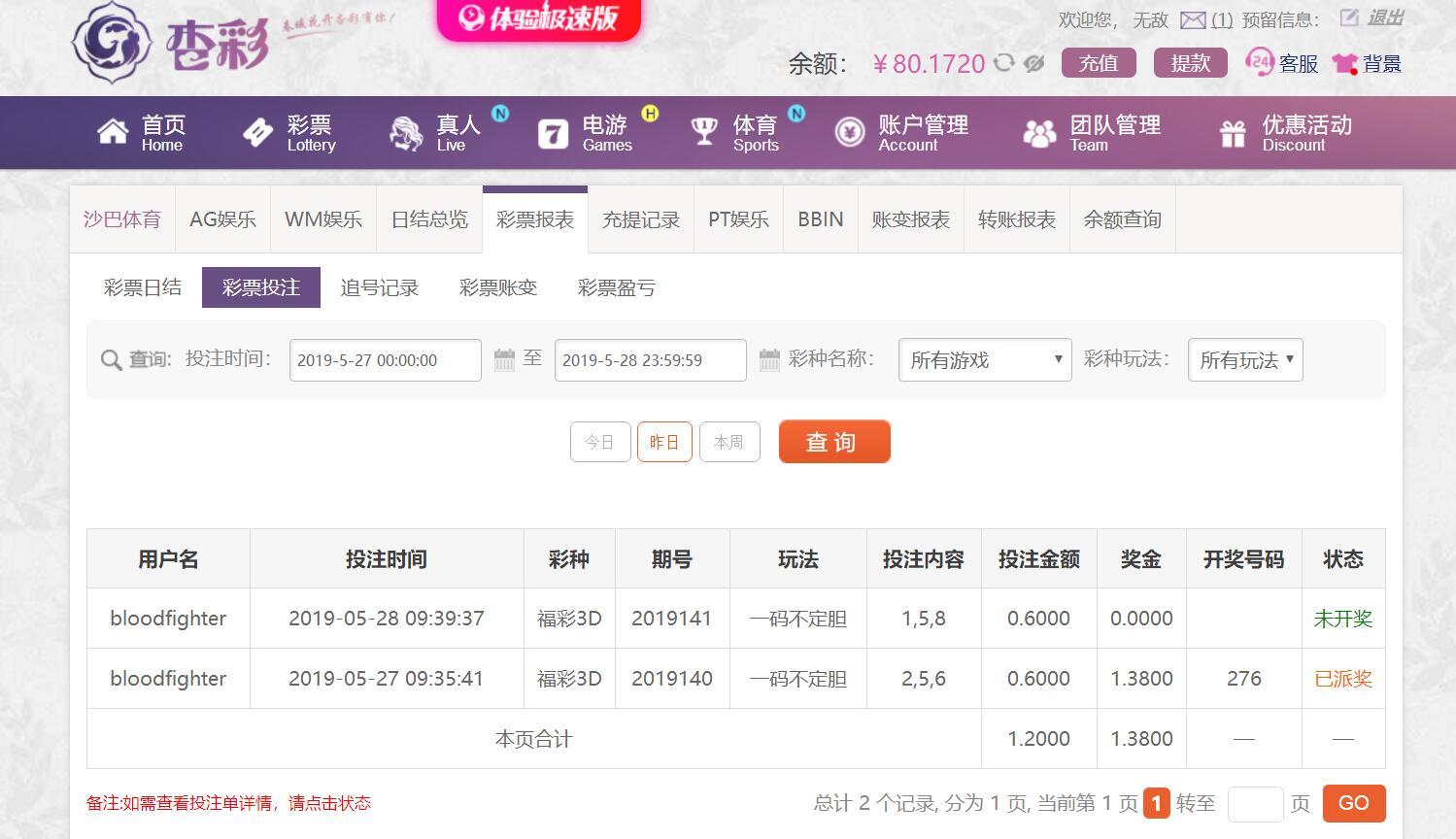Click the 本页合计 totals row label
Screen dimensions: 1456x839
click(x=533, y=739)
